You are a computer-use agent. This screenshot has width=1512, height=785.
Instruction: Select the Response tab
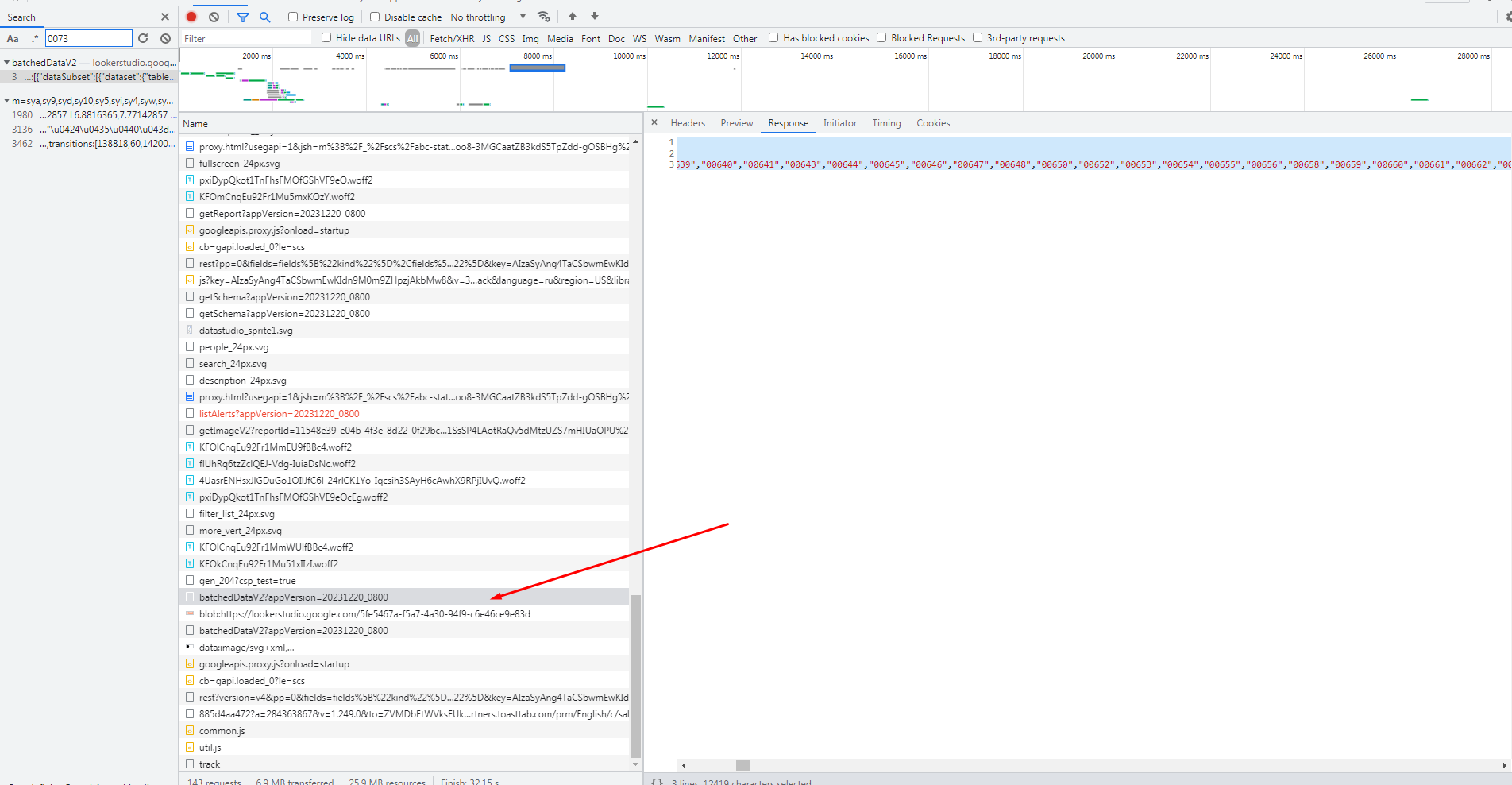789,123
